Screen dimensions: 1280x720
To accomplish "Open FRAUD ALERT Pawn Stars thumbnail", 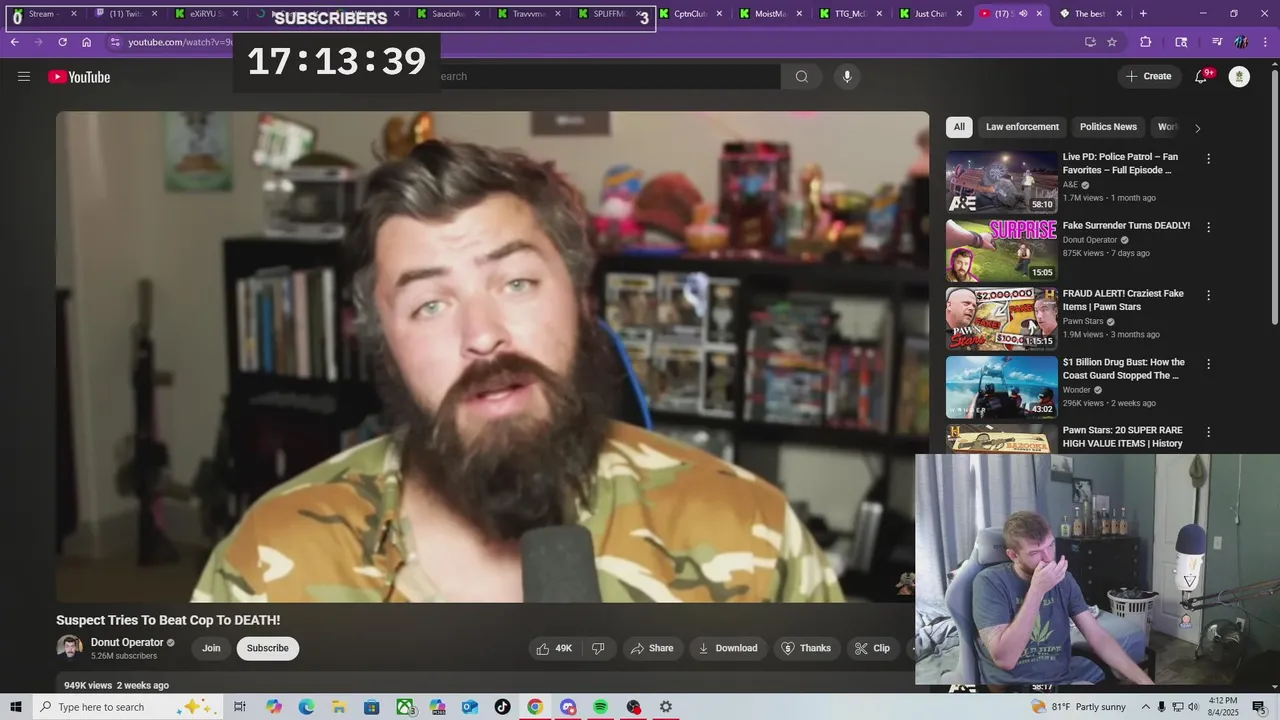I will click(x=1001, y=318).
